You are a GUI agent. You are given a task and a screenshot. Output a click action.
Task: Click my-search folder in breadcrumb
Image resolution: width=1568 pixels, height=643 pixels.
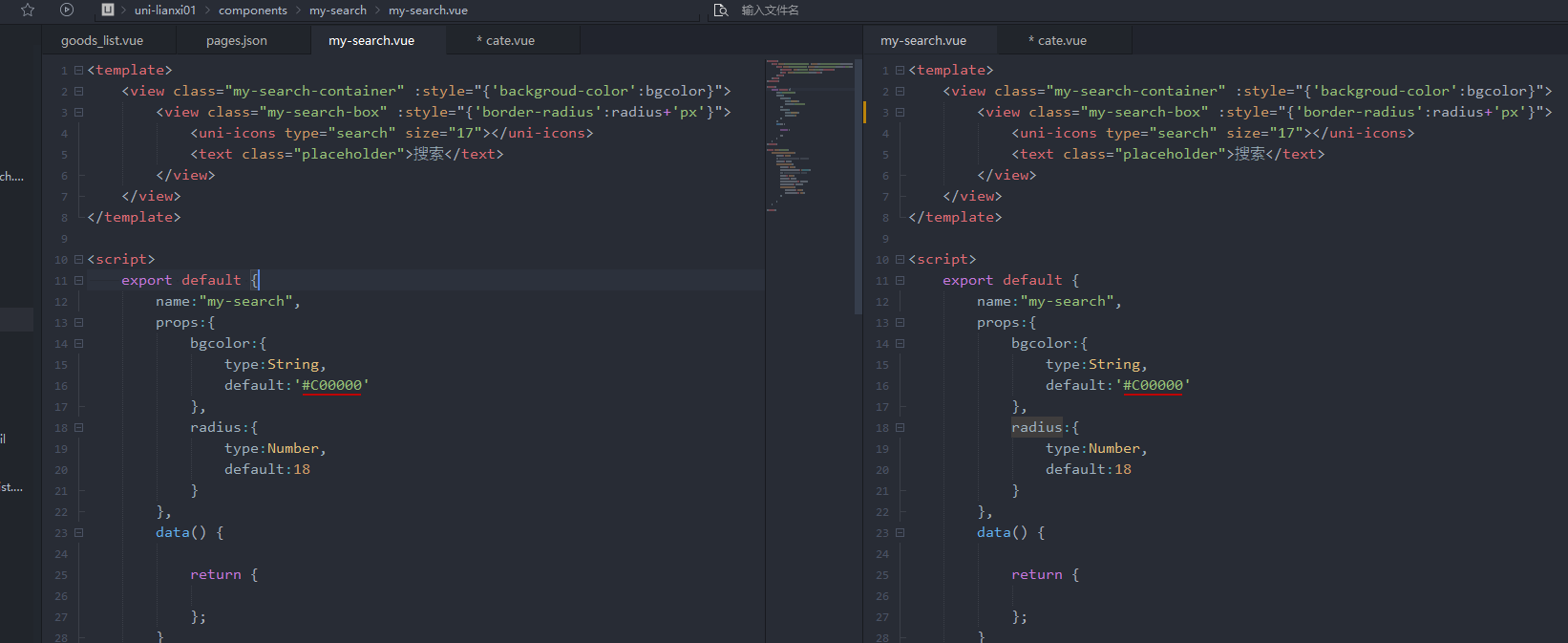pyautogui.click(x=338, y=11)
